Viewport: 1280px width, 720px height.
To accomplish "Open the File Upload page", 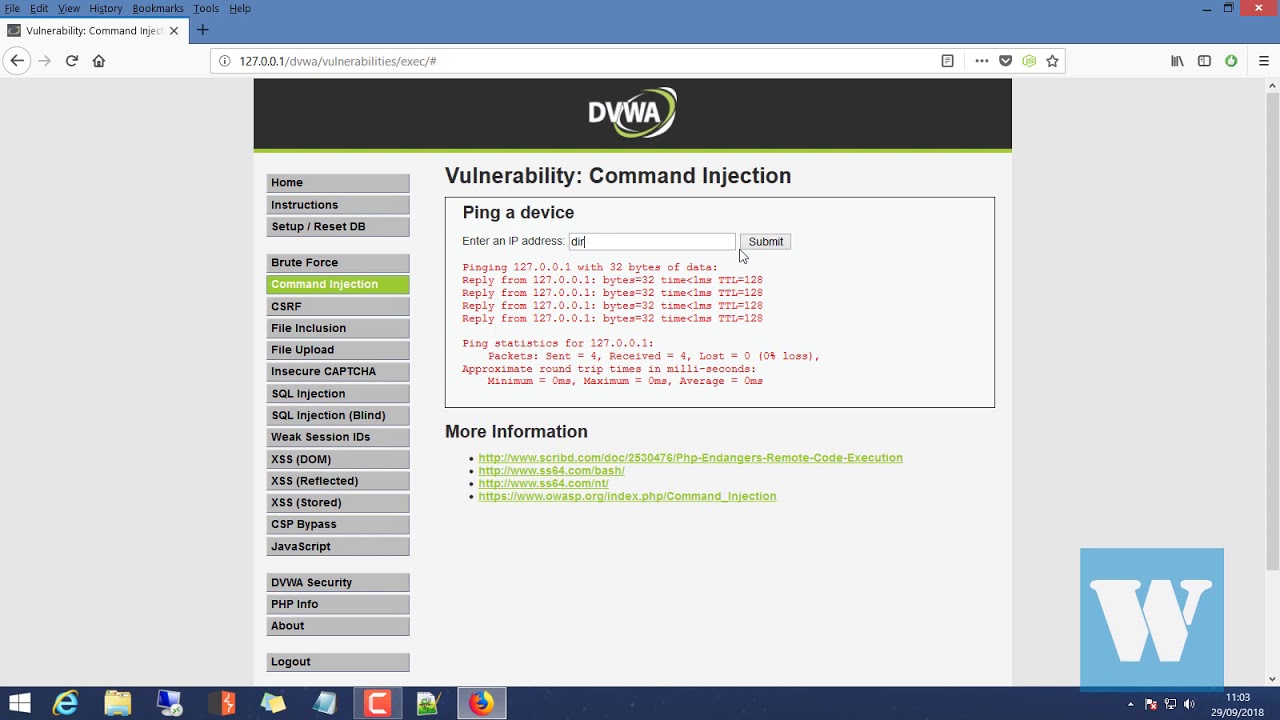I will pyautogui.click(x=338, y=350).
